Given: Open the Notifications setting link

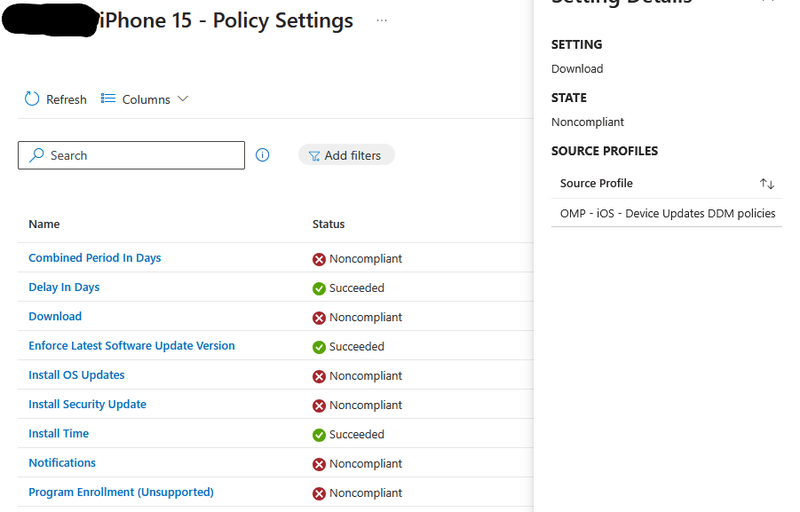Looking at the screenshot, I should point(62,463).
